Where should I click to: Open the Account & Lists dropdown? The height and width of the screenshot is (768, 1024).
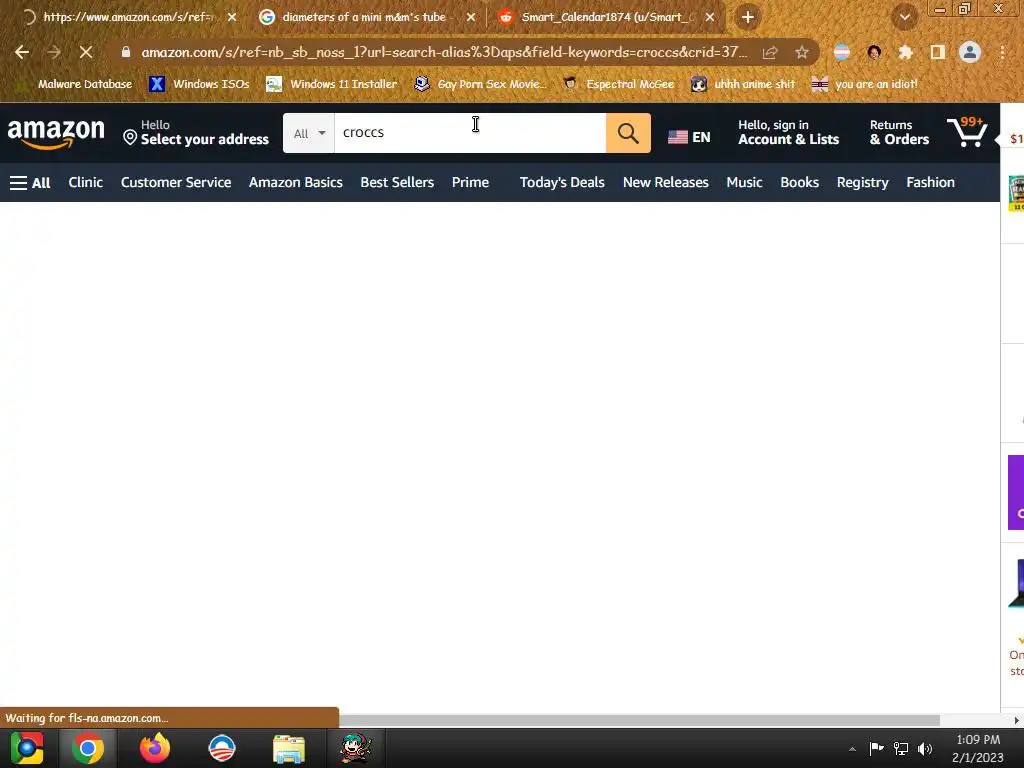(788, 133)
